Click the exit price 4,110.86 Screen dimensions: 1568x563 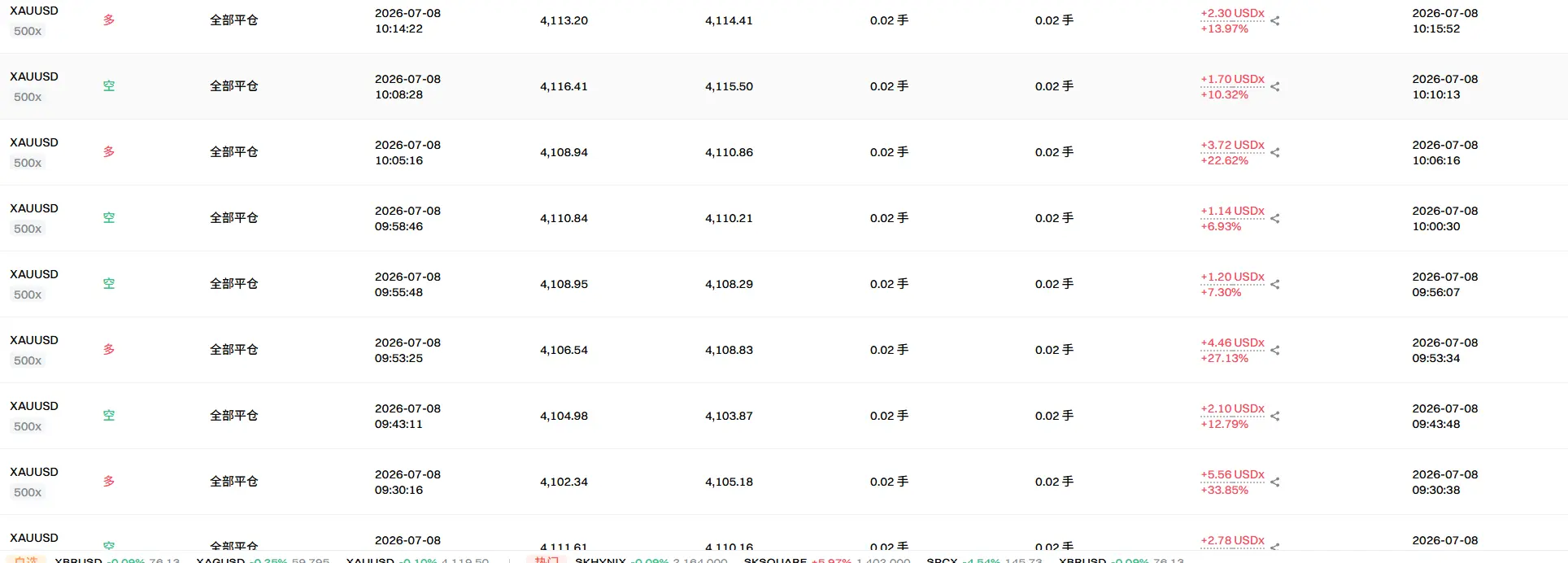[729, 152]
